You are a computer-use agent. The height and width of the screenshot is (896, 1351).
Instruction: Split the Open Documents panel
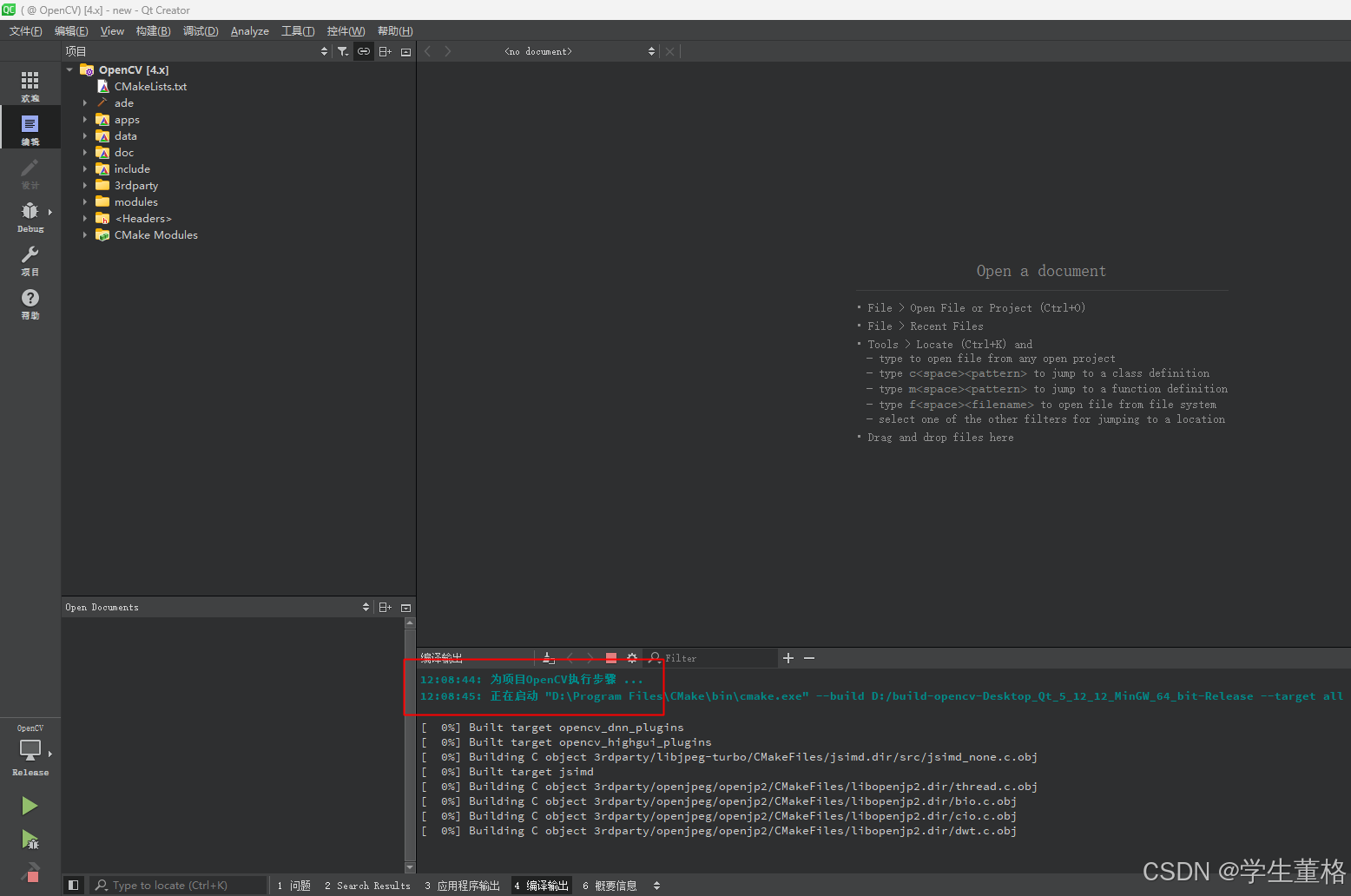(x=385, y=607)
